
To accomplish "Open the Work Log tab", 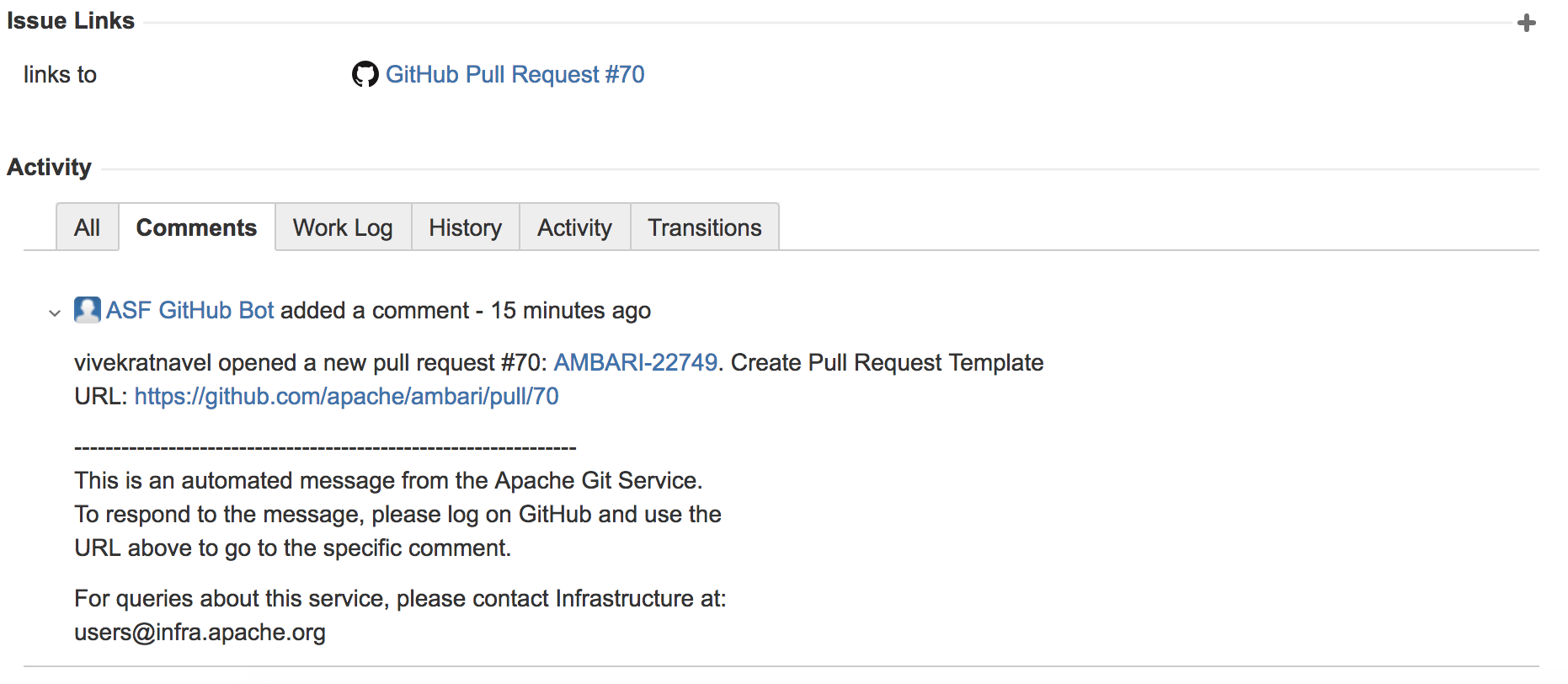I will click(343, 227).
